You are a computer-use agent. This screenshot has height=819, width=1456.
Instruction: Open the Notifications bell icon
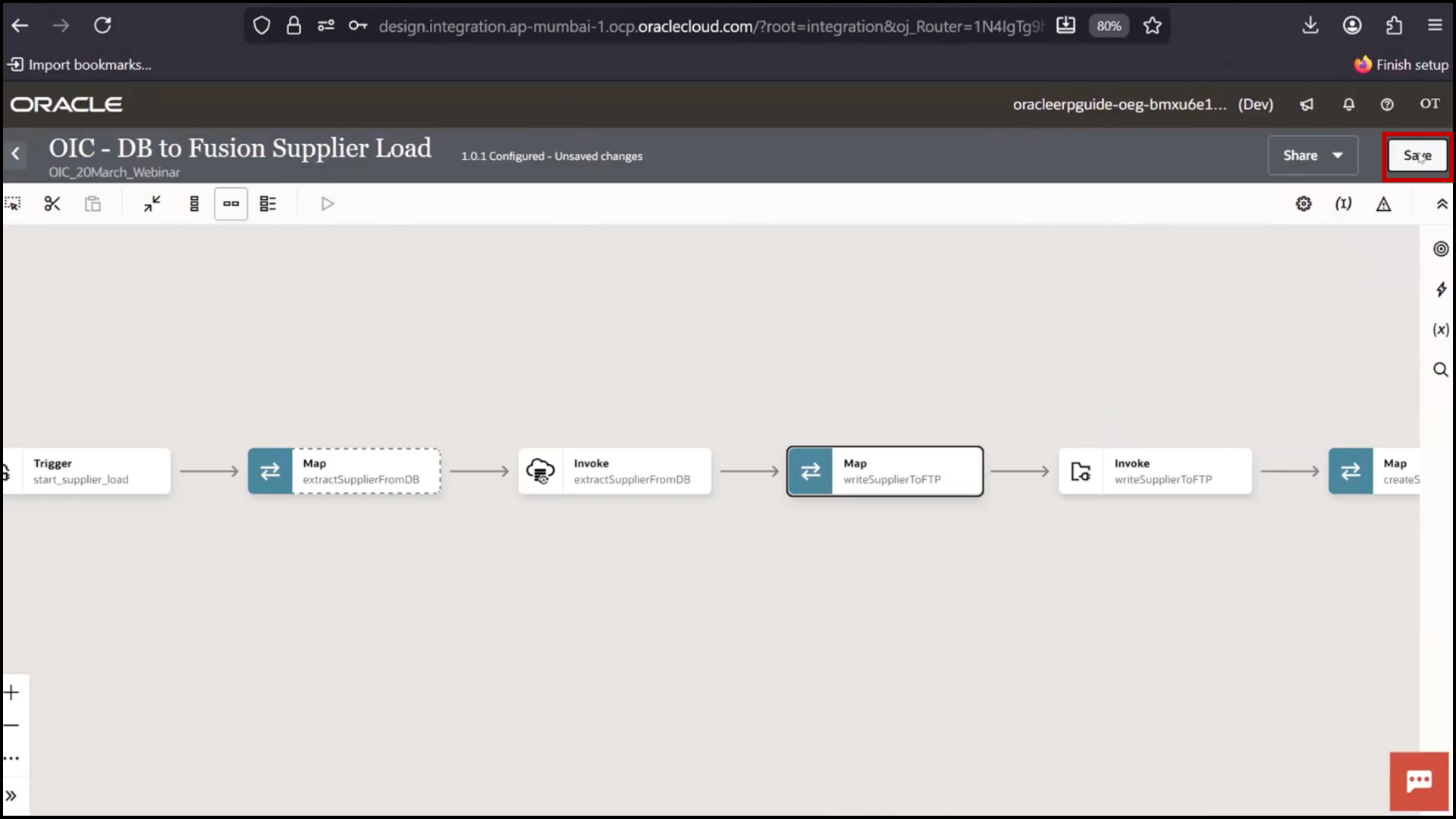pyautogui.click(x=1348, y=105)
